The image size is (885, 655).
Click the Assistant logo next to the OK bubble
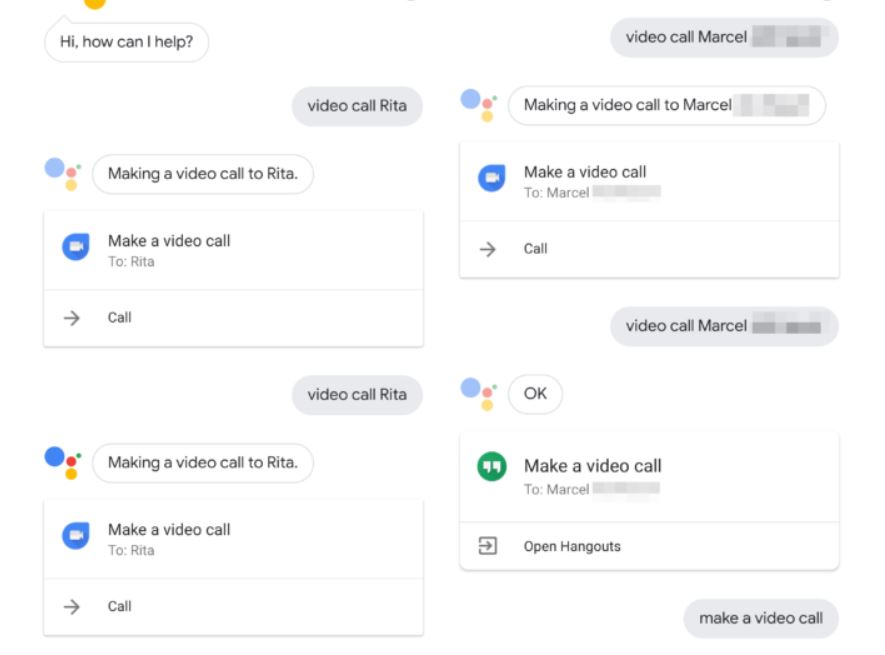click(x=477, y=393)
